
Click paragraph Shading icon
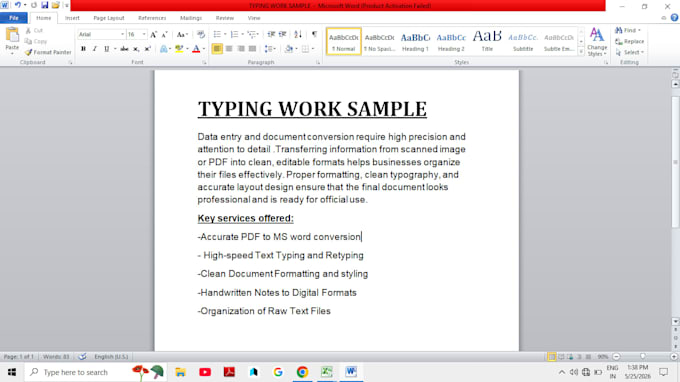point(289,49)
